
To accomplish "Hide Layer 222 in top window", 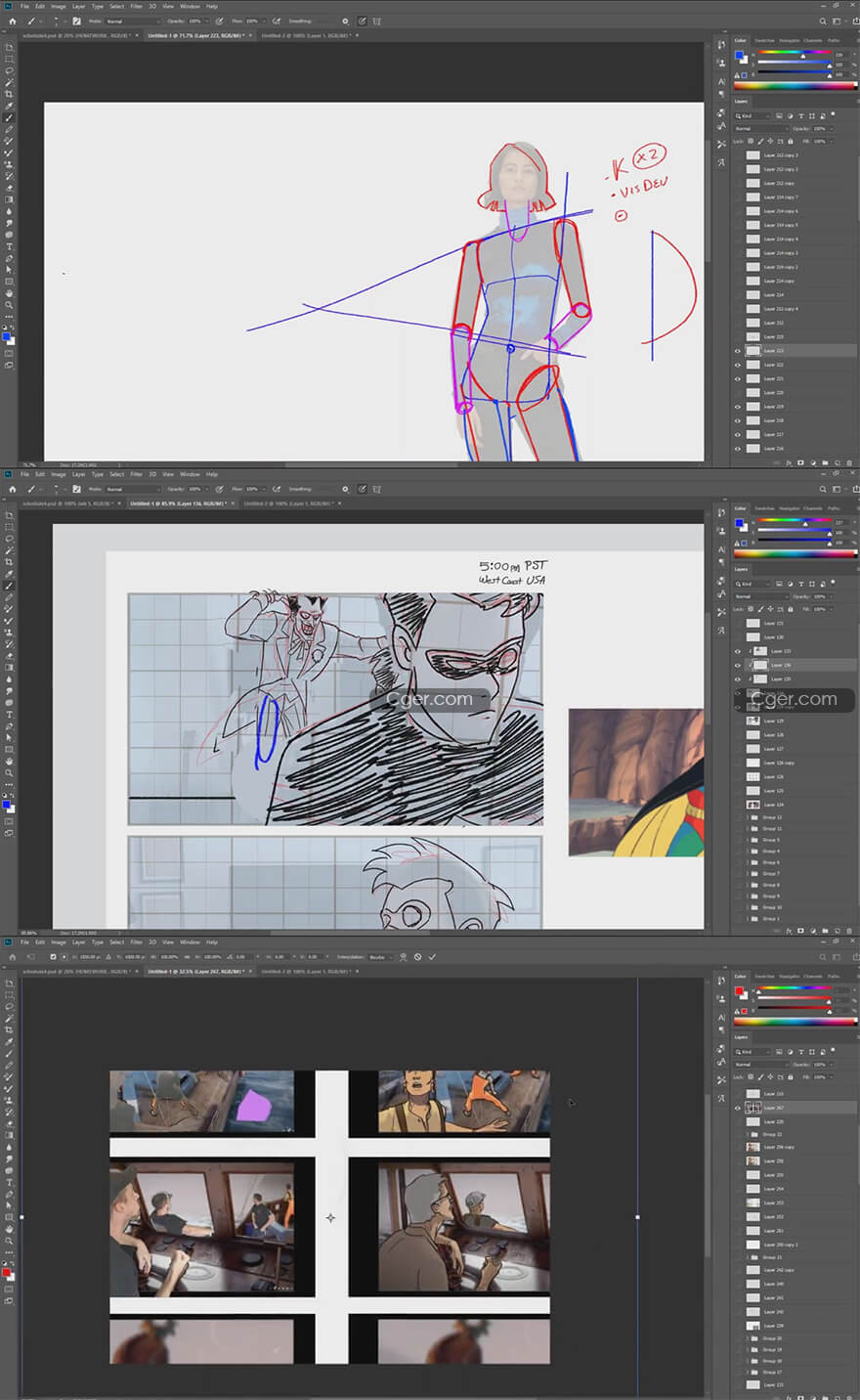I will click(738, 365).
